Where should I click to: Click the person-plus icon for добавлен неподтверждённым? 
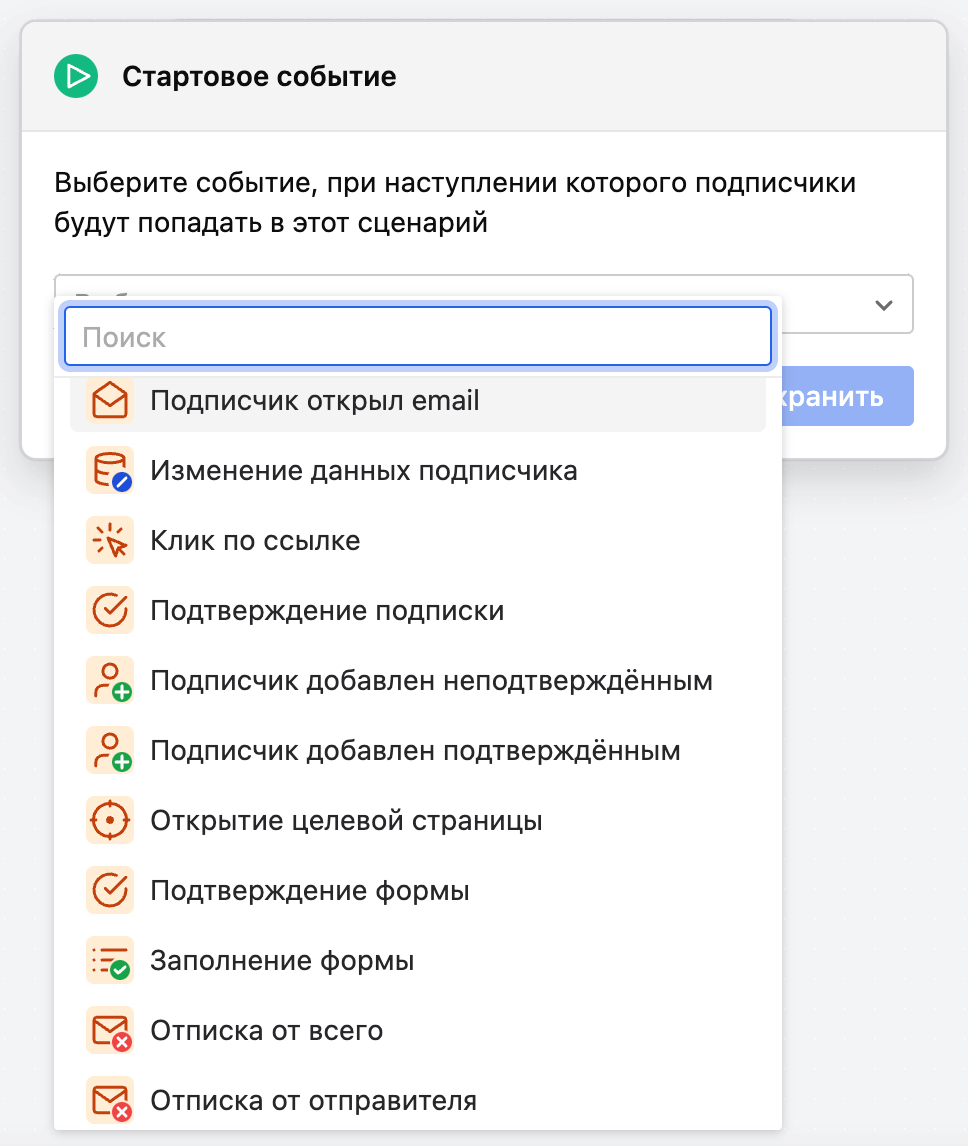point(109,681)
